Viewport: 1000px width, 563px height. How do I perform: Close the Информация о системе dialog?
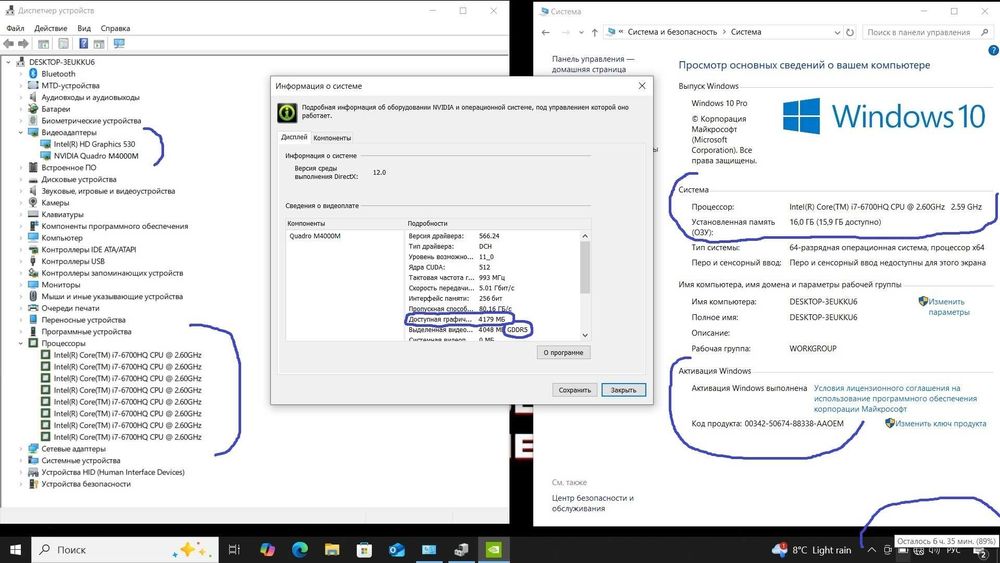coord(642,85)
